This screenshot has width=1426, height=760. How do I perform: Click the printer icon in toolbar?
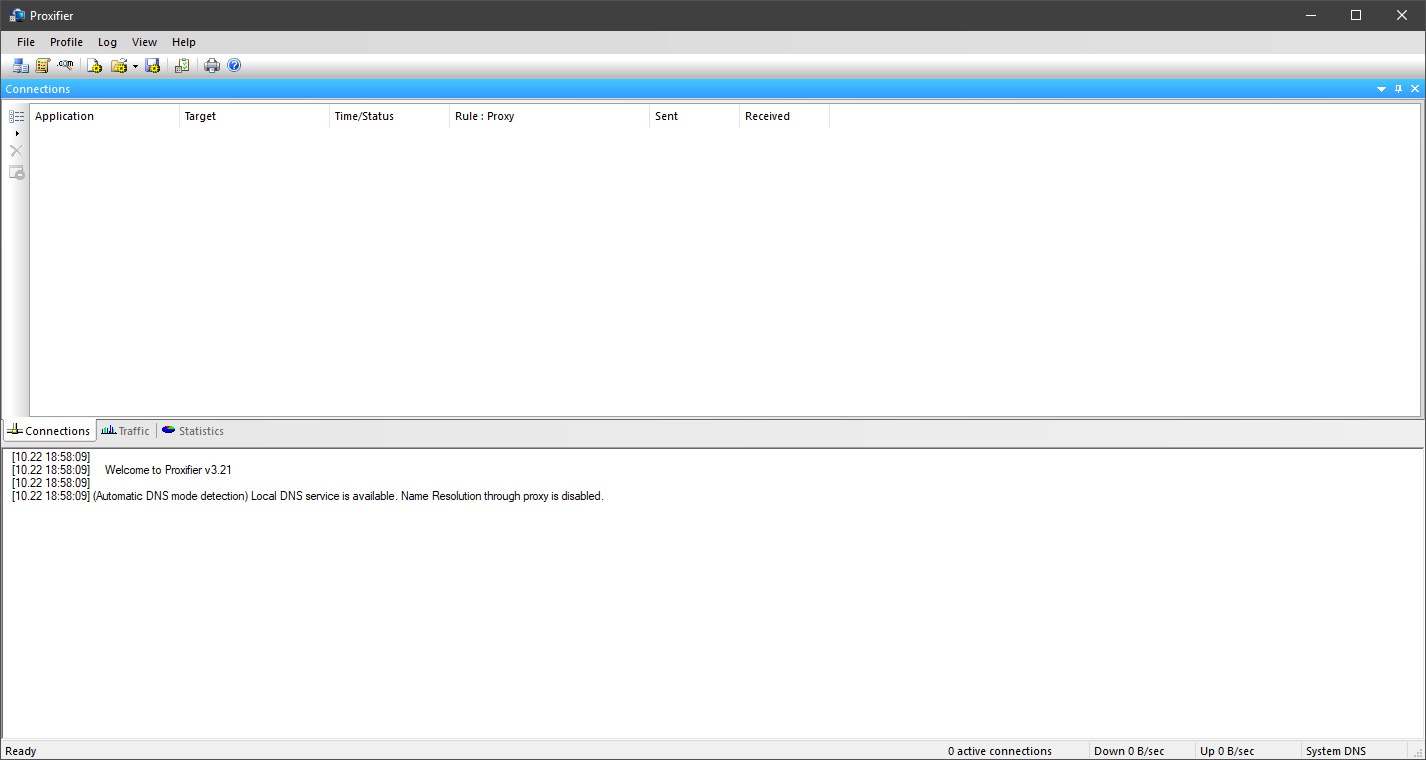pyautogui.click(x=212, y=66)
